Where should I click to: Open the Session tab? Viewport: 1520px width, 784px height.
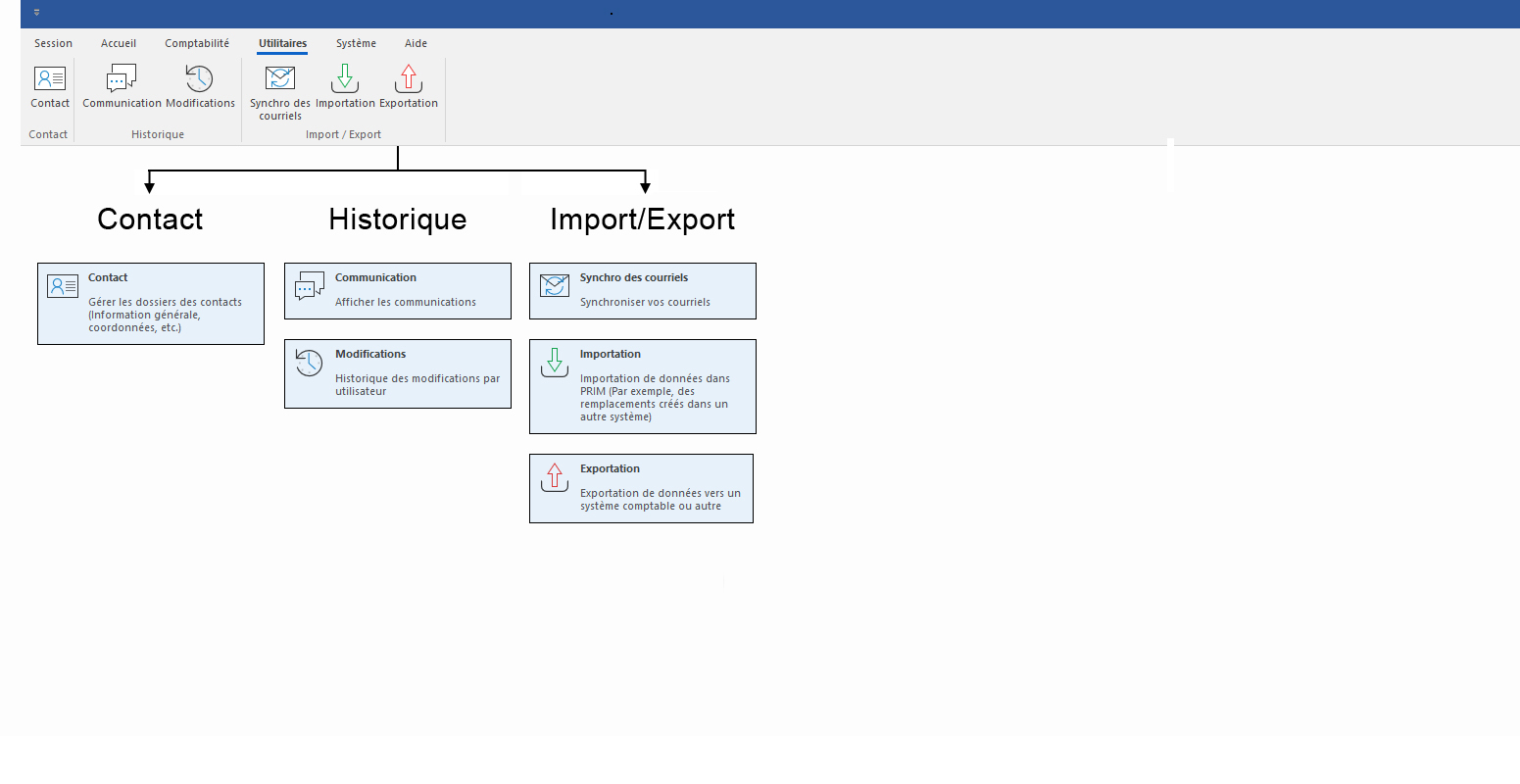point(53,43)
